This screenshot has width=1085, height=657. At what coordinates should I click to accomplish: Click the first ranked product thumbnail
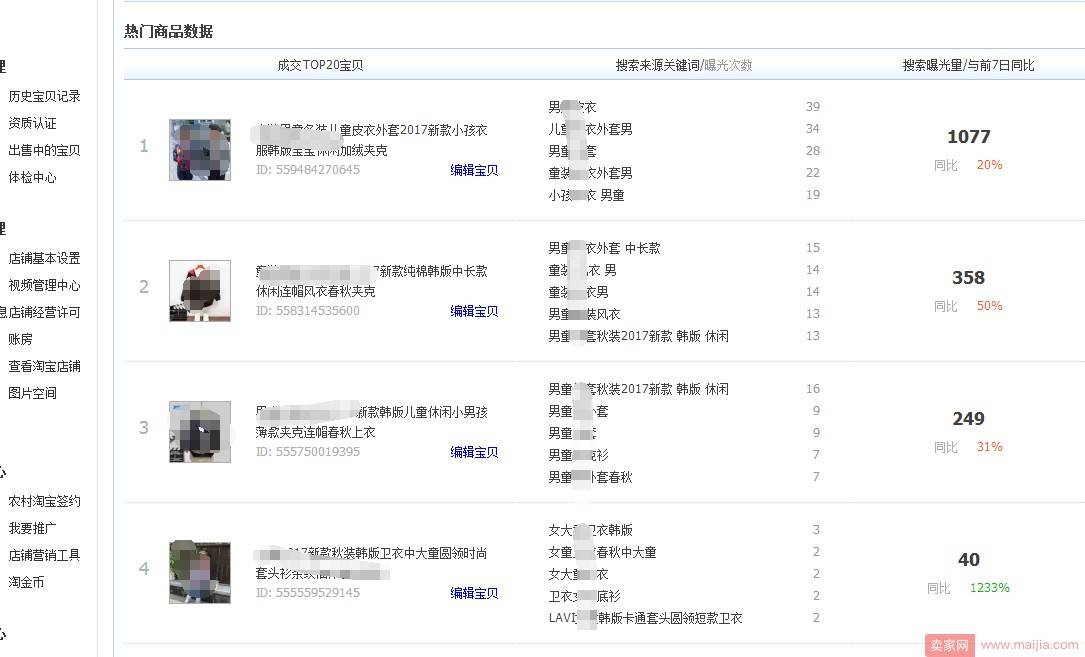pyautogui.click(x=199, y=149)
